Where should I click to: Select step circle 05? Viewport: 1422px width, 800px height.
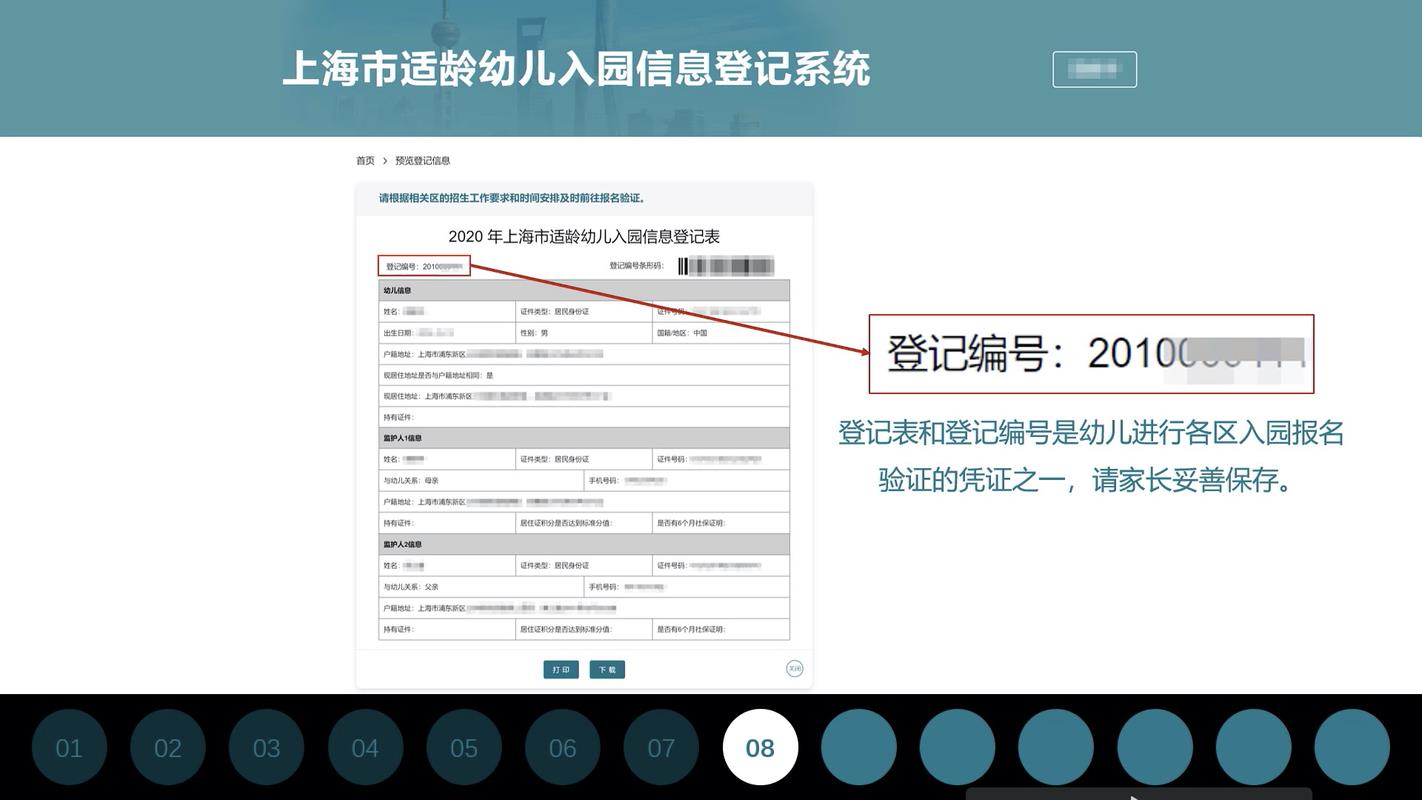point(464,746)
